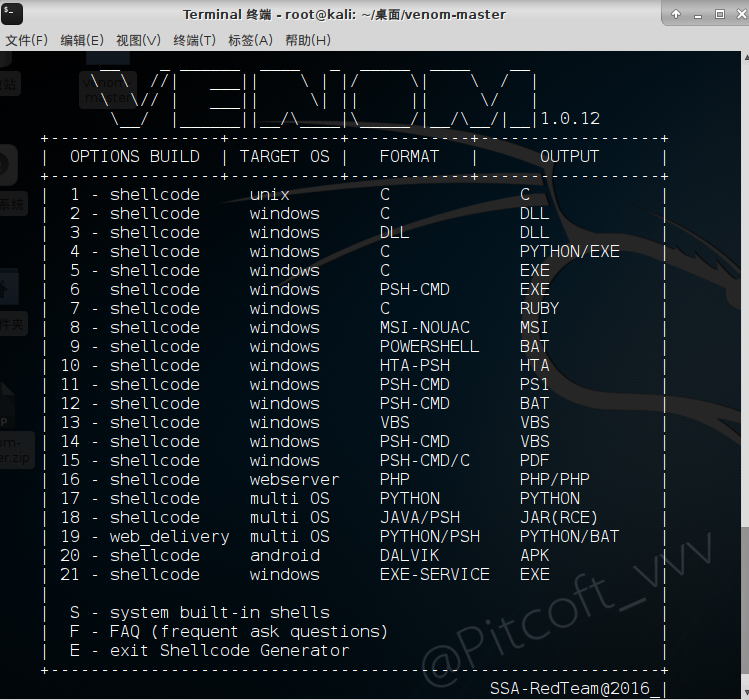Screen dimensions: 749x700
Task: Open the 帮助(H) menu
Action: [308, 40]
